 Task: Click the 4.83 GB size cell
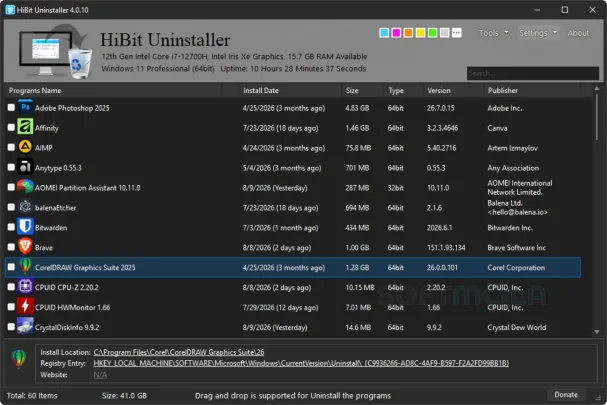357,108
